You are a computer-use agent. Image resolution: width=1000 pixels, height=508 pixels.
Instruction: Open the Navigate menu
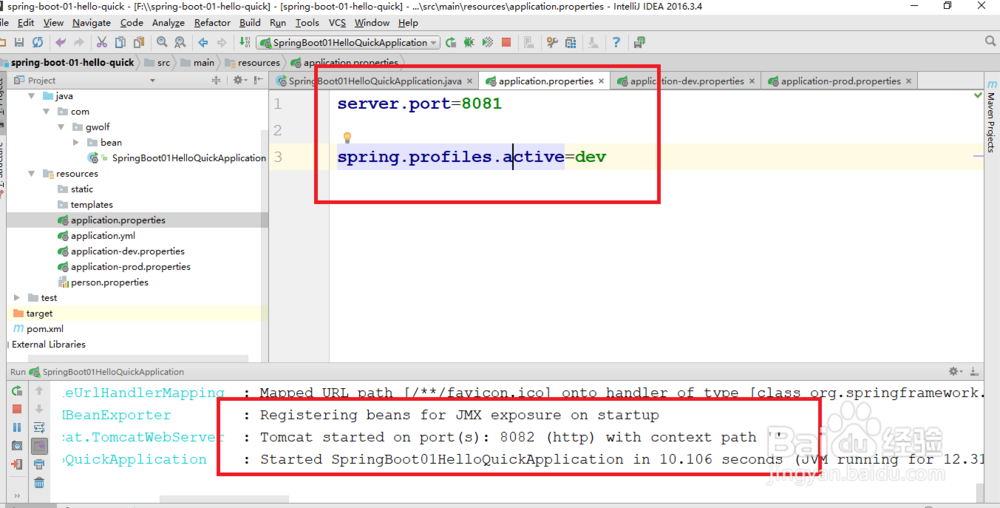[x=91, y=23]
